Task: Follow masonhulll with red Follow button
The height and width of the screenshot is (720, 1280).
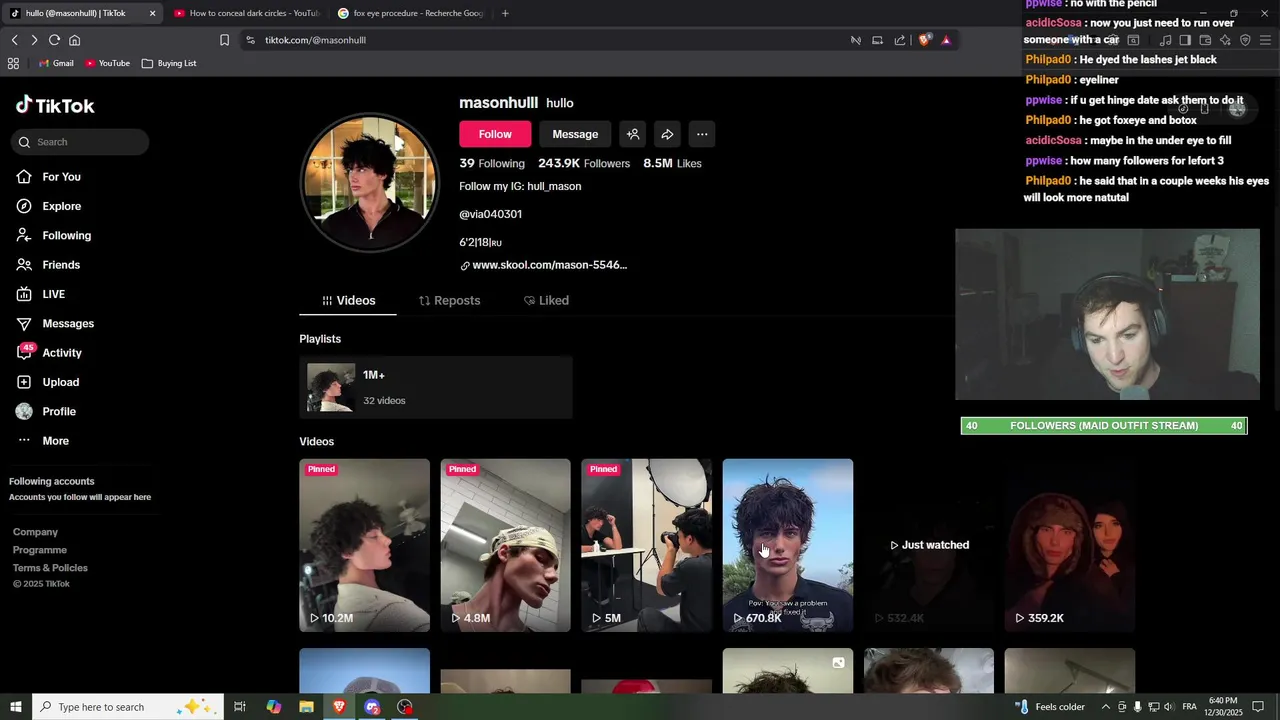Action: tap(495, 134)
